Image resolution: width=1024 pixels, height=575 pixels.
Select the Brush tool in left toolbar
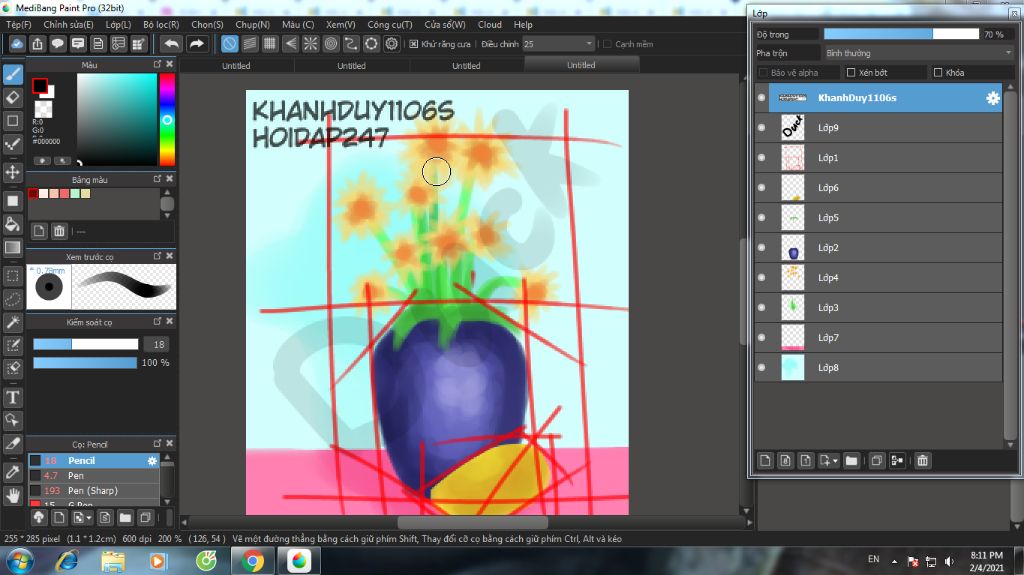coord(12,74)
